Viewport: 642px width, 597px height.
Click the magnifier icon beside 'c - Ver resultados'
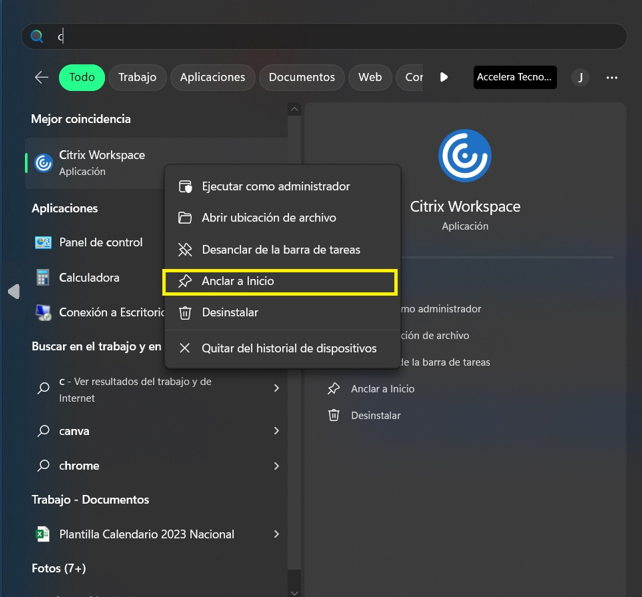(x=43, y=388)
